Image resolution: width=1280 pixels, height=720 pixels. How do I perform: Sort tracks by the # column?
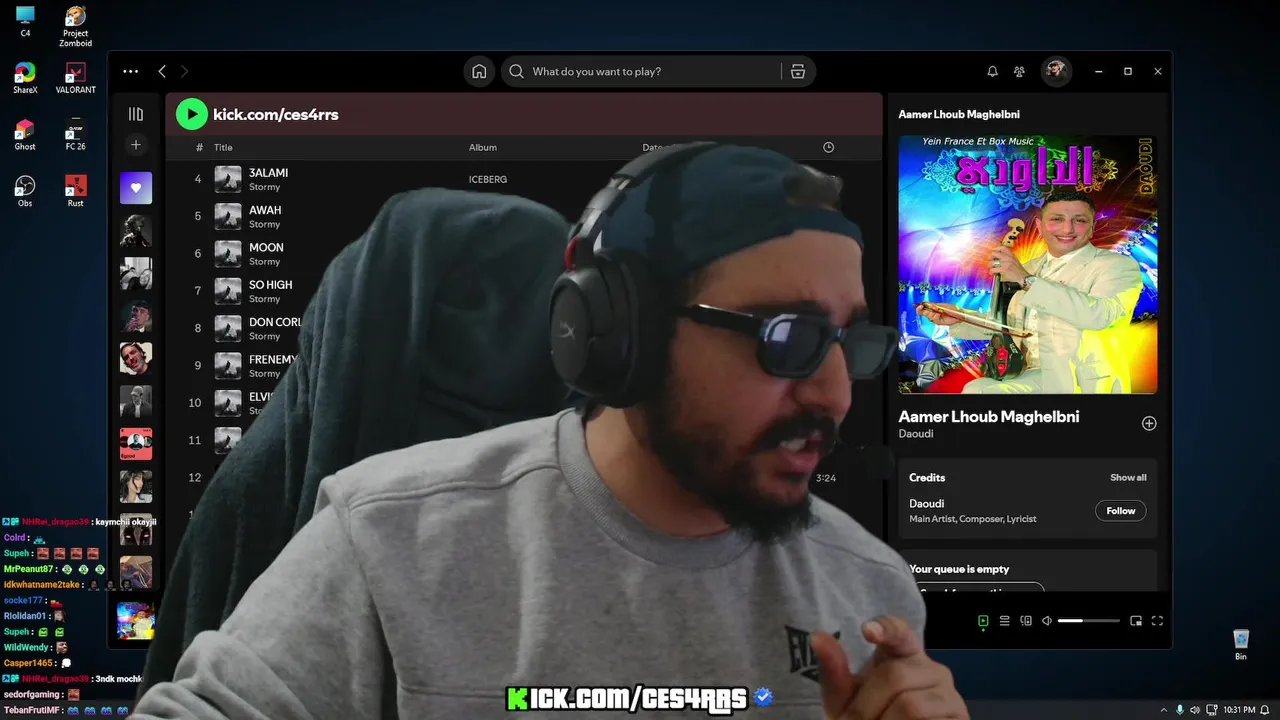(x=200, y=147)
